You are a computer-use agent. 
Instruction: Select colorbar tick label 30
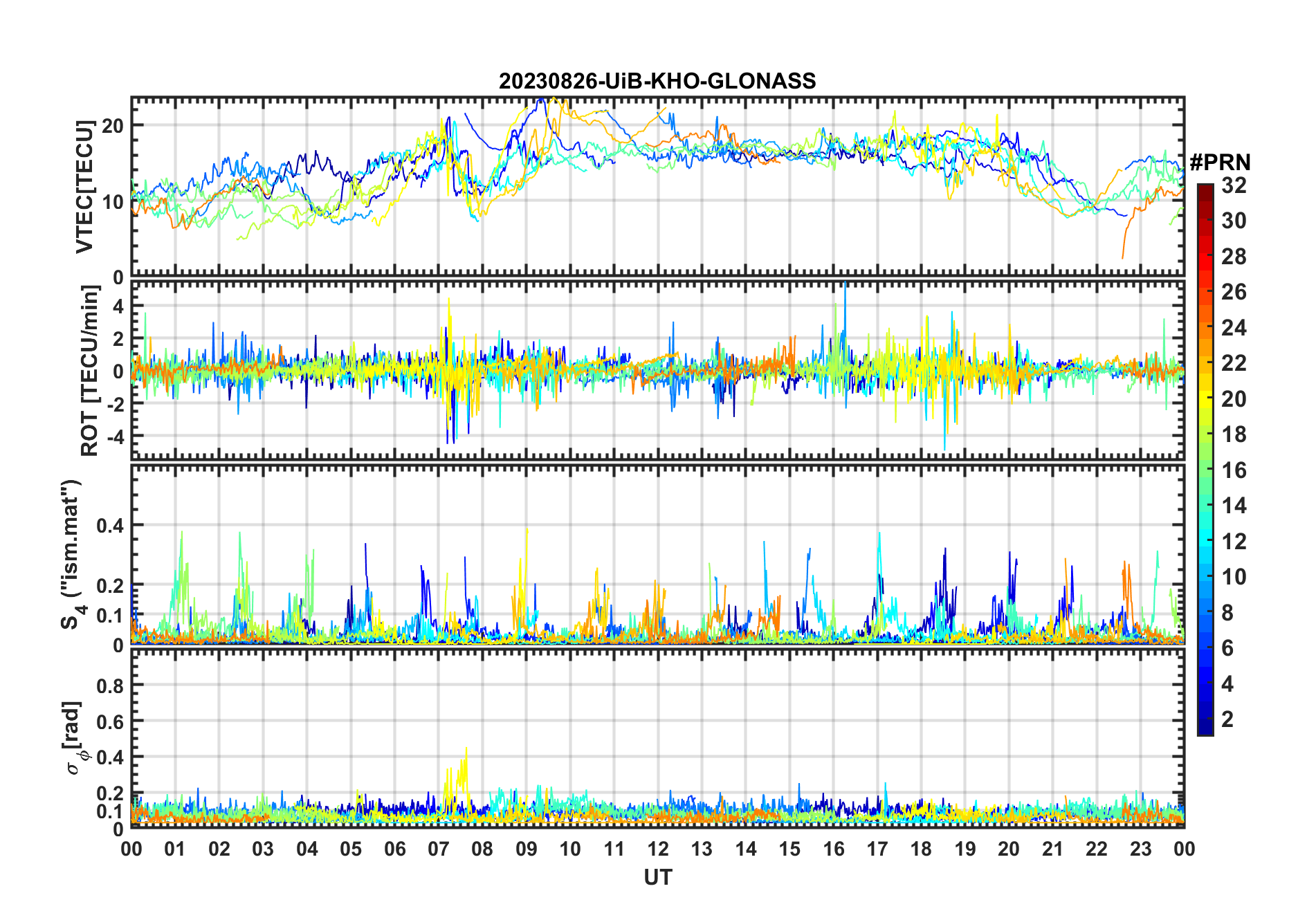pyautogui.click(x=1234, y=221)
